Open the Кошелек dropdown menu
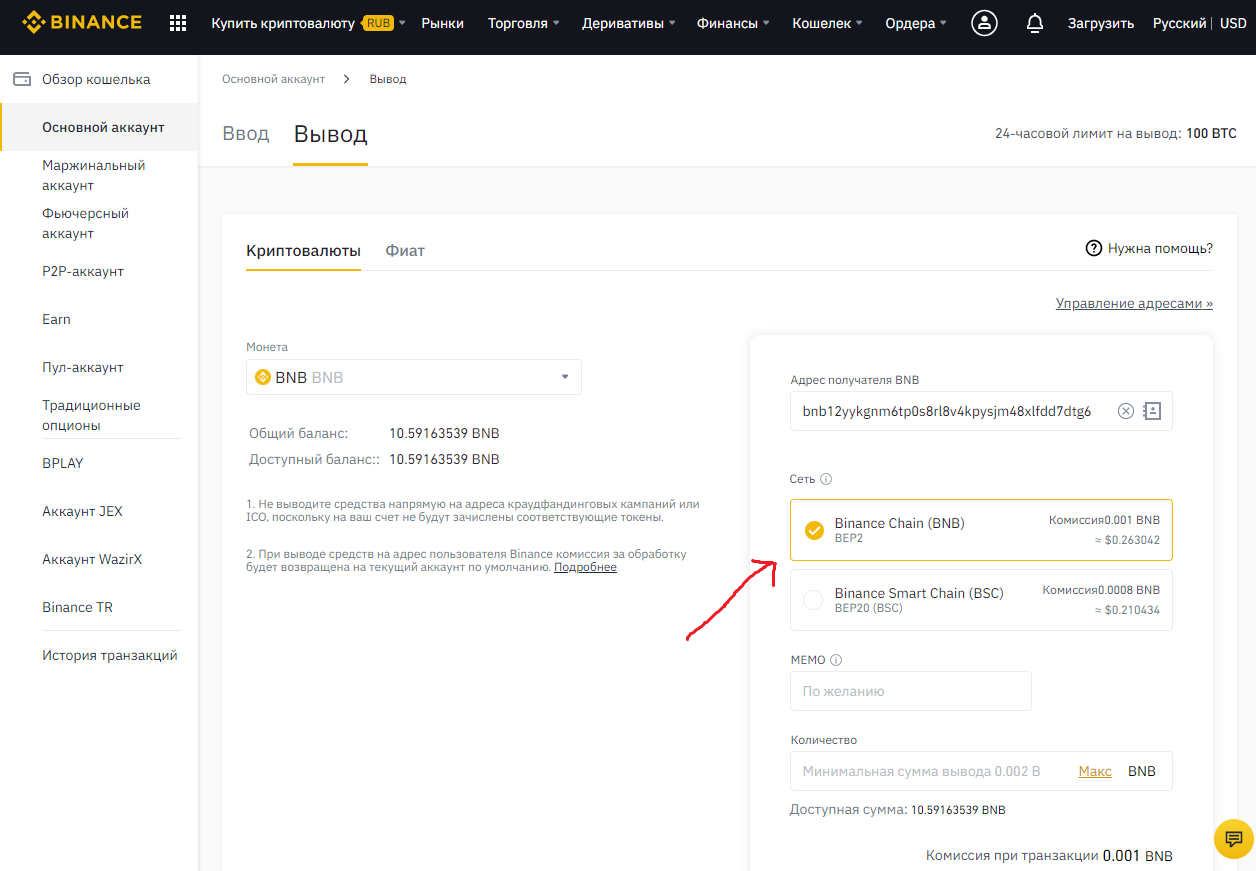Viewport: 1256px width, 871px height. (x=827, y=23)
